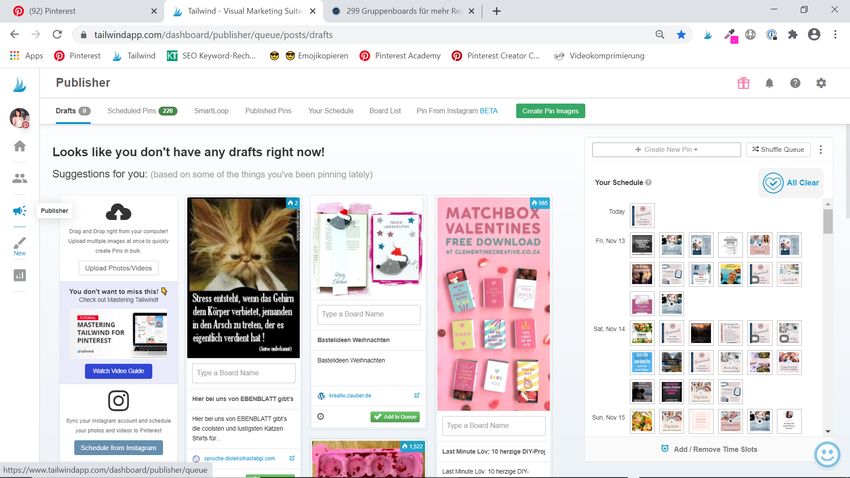Click the help question mark icon
Viewport: 850px width, 478px height.
(795, 83)
